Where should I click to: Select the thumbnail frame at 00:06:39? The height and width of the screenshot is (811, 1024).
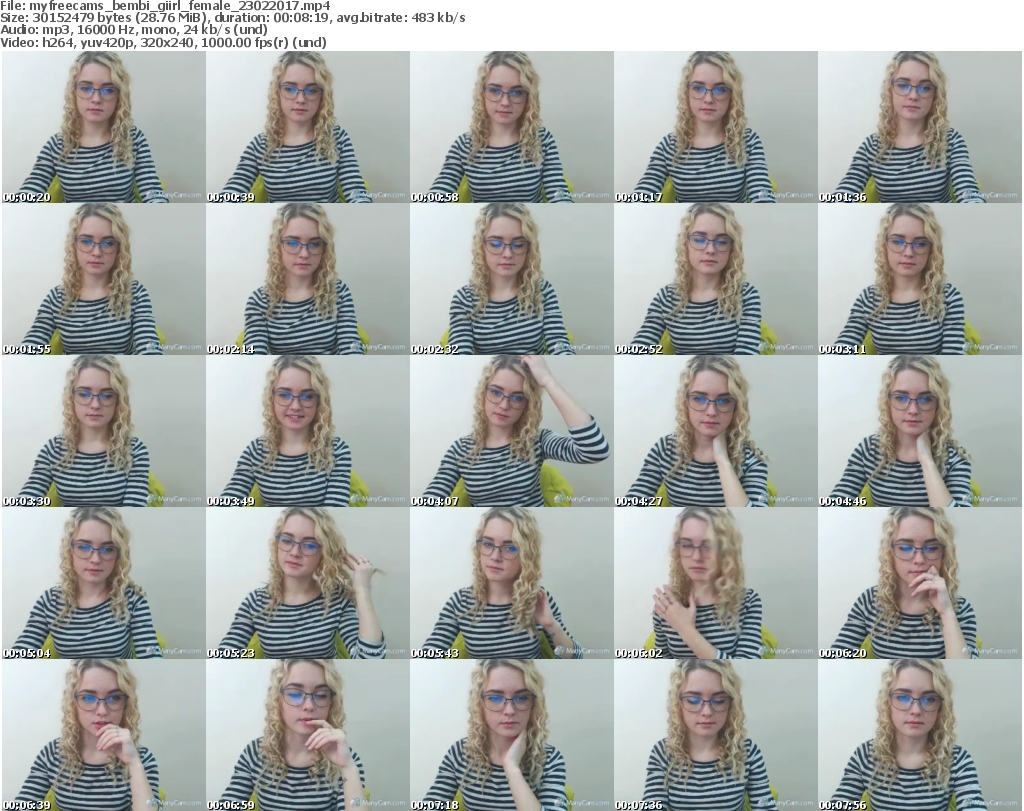(x=103, y=735)
